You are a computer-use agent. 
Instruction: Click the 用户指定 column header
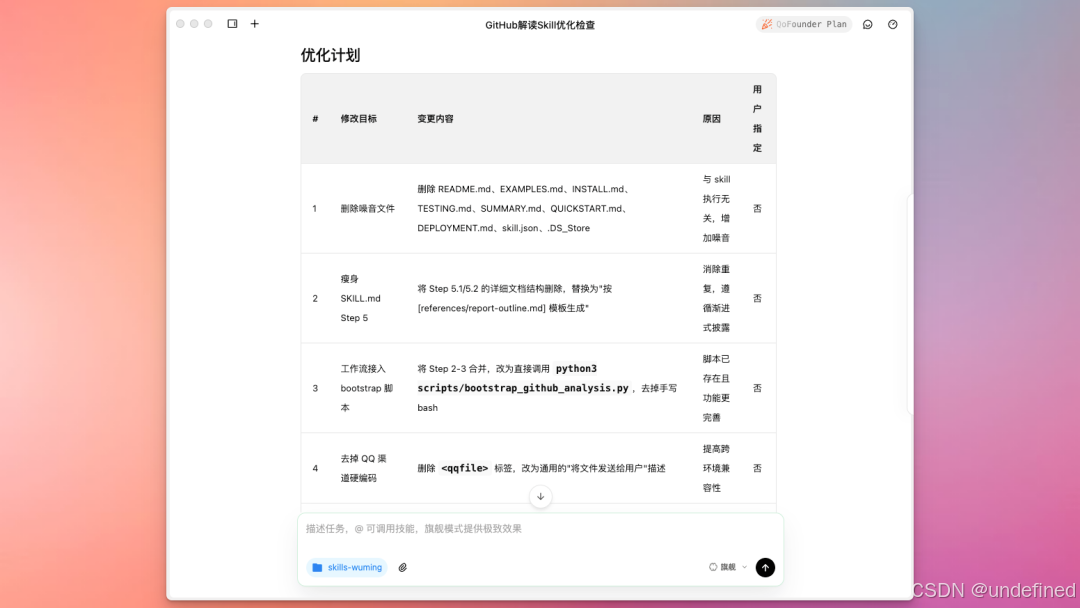[x=757, y=118]
